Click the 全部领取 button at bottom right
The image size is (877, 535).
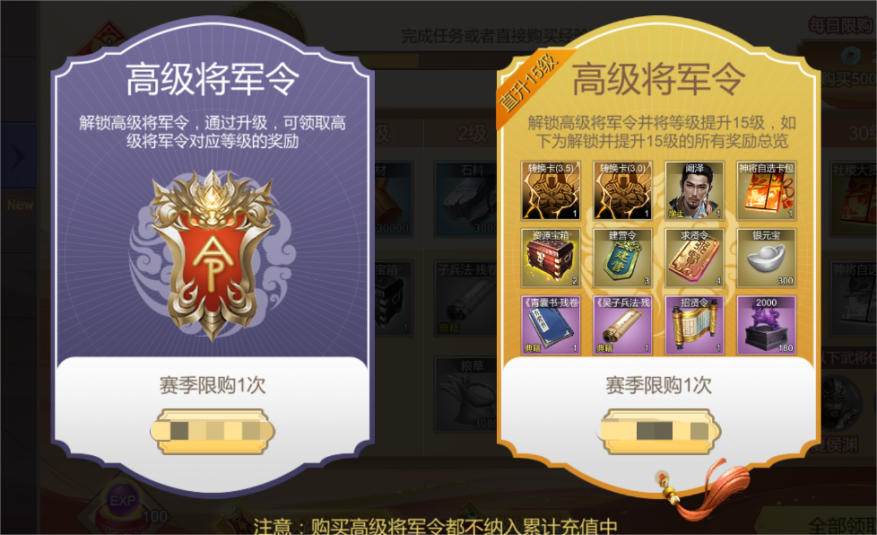pyautogui.click(x=842, y=525)
